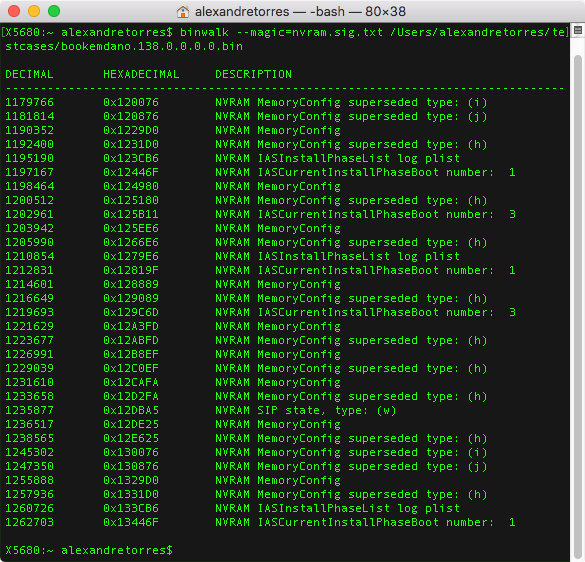Click decimal offset 1238565

[x=29, y=438]
